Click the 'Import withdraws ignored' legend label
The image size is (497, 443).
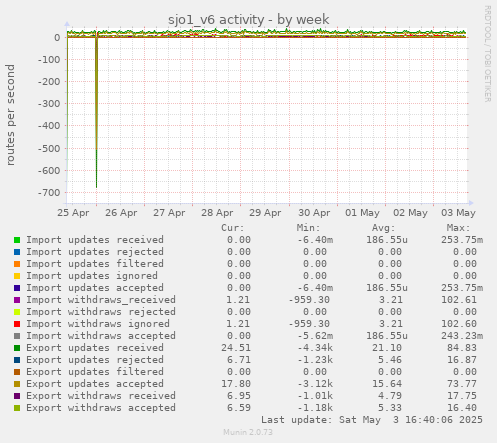[98, 324]
